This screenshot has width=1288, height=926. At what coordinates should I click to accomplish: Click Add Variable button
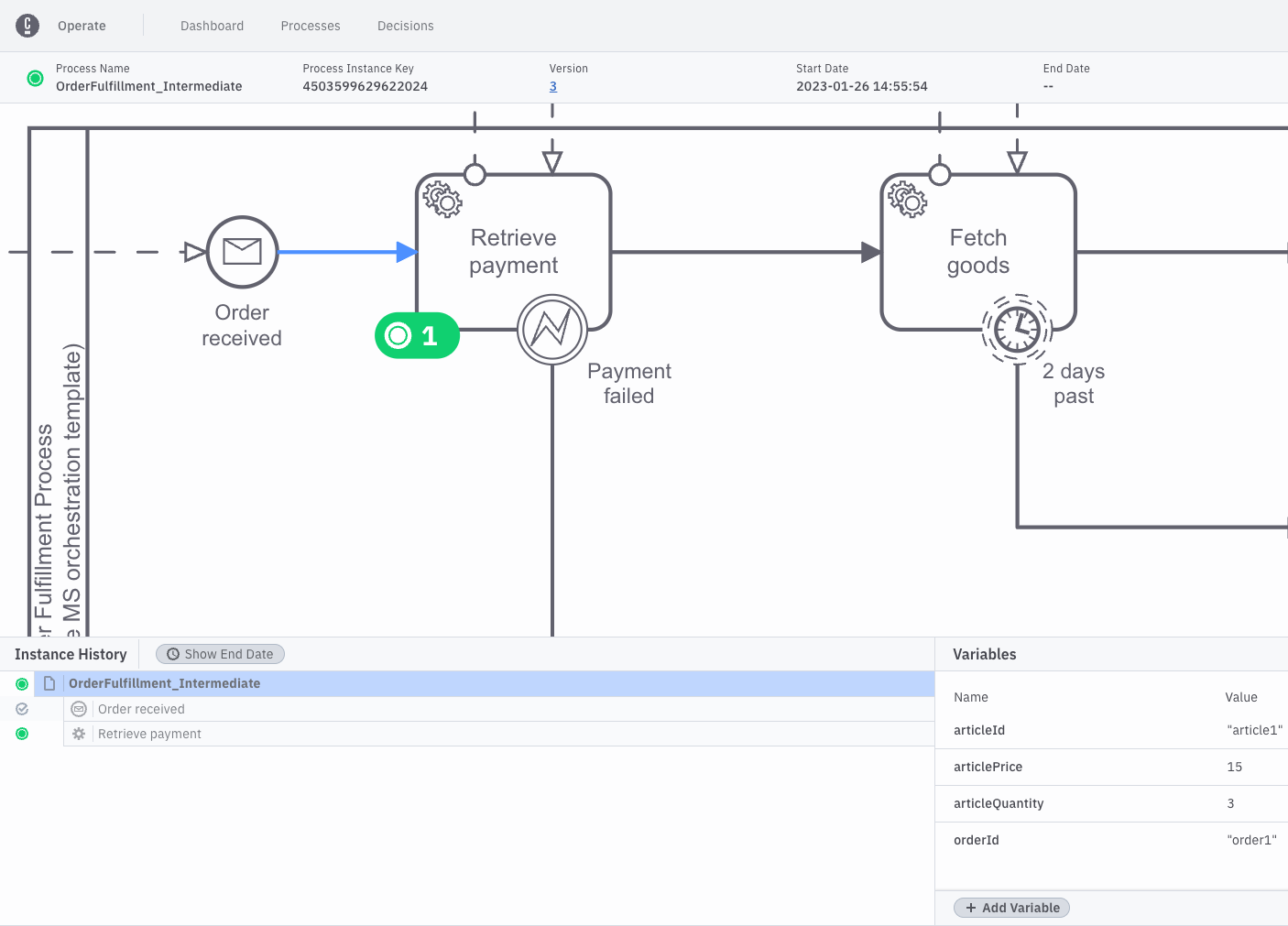(1011, 908)
